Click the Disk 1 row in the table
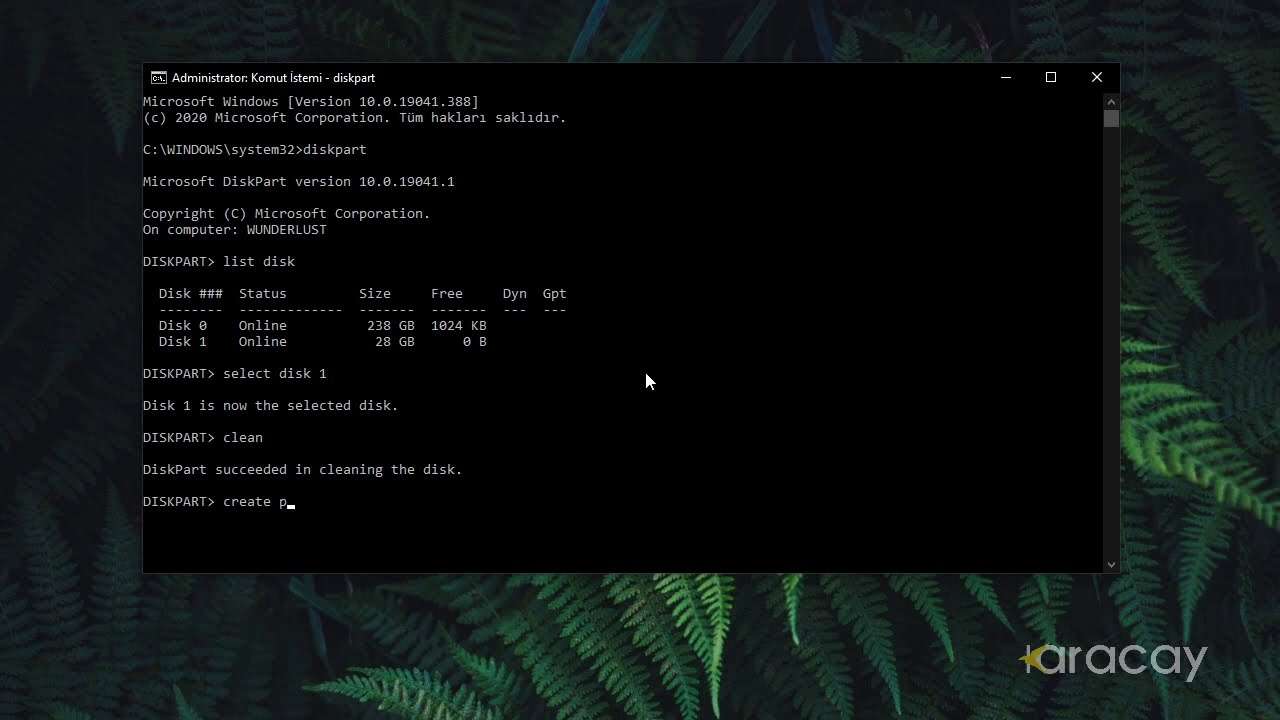This screenshot has height=720, width=1280. click(322, 342)
